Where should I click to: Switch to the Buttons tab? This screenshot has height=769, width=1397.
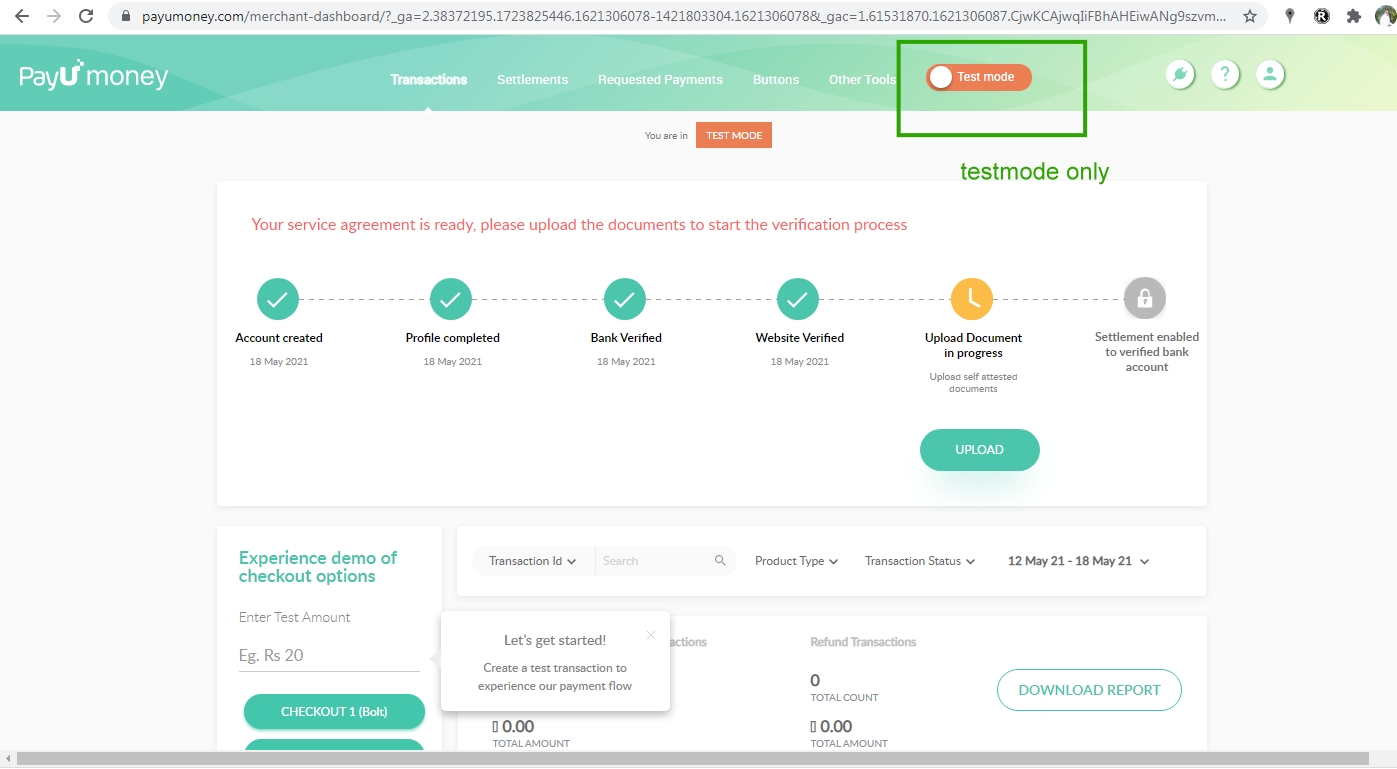click(x=776, y=79)
